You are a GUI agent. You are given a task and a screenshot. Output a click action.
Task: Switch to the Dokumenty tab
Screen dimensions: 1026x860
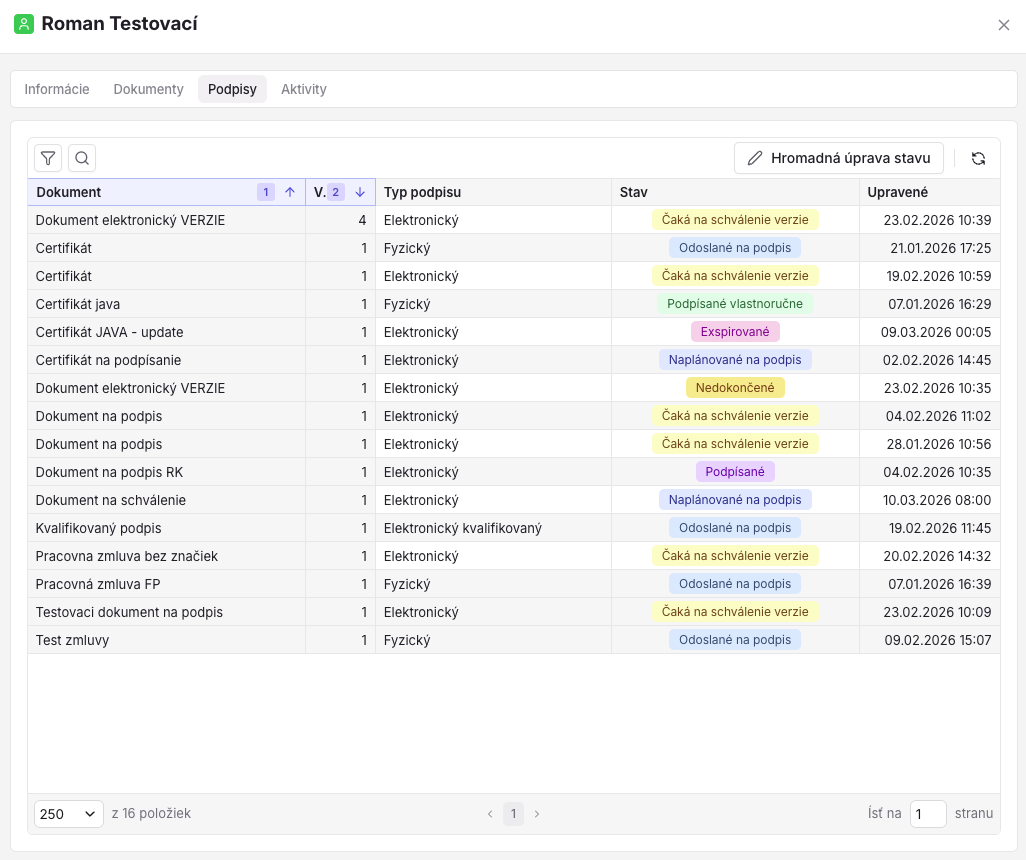149,89
